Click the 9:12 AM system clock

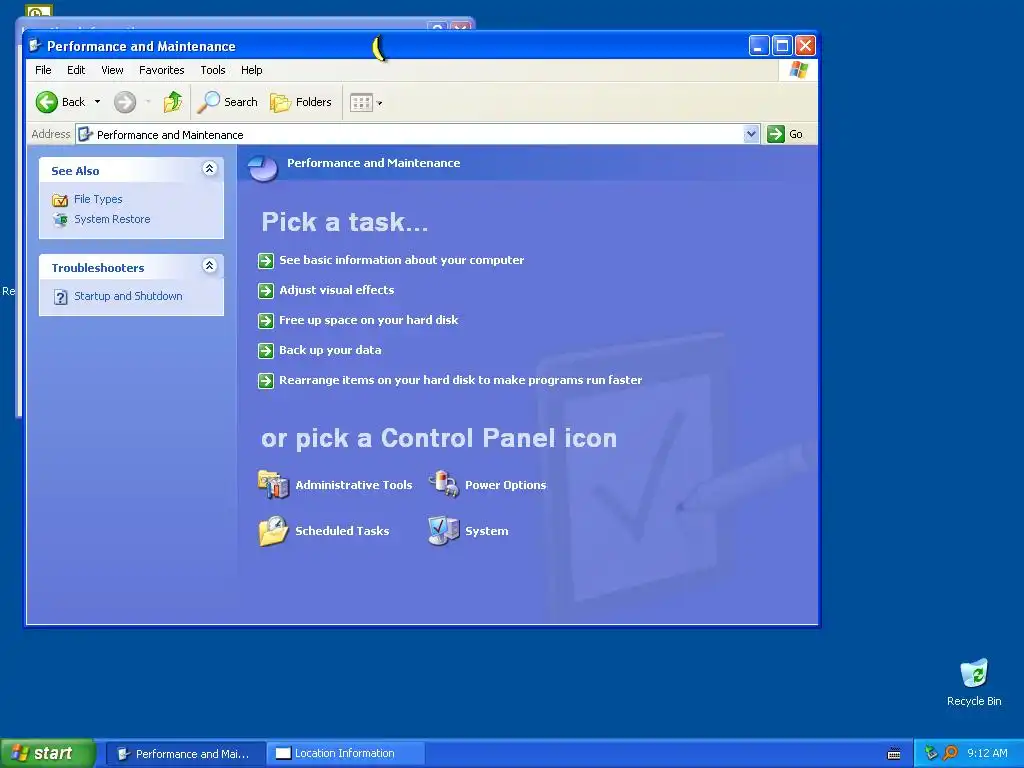point(987,754)
